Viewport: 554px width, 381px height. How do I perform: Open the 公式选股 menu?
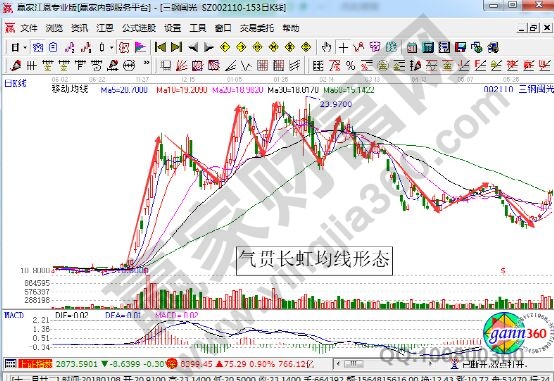point(138,28)
